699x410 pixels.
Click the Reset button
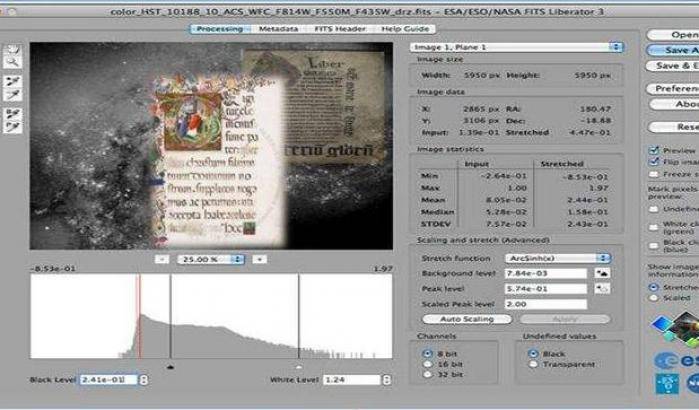pyautogui.click(x=674, y=127)
